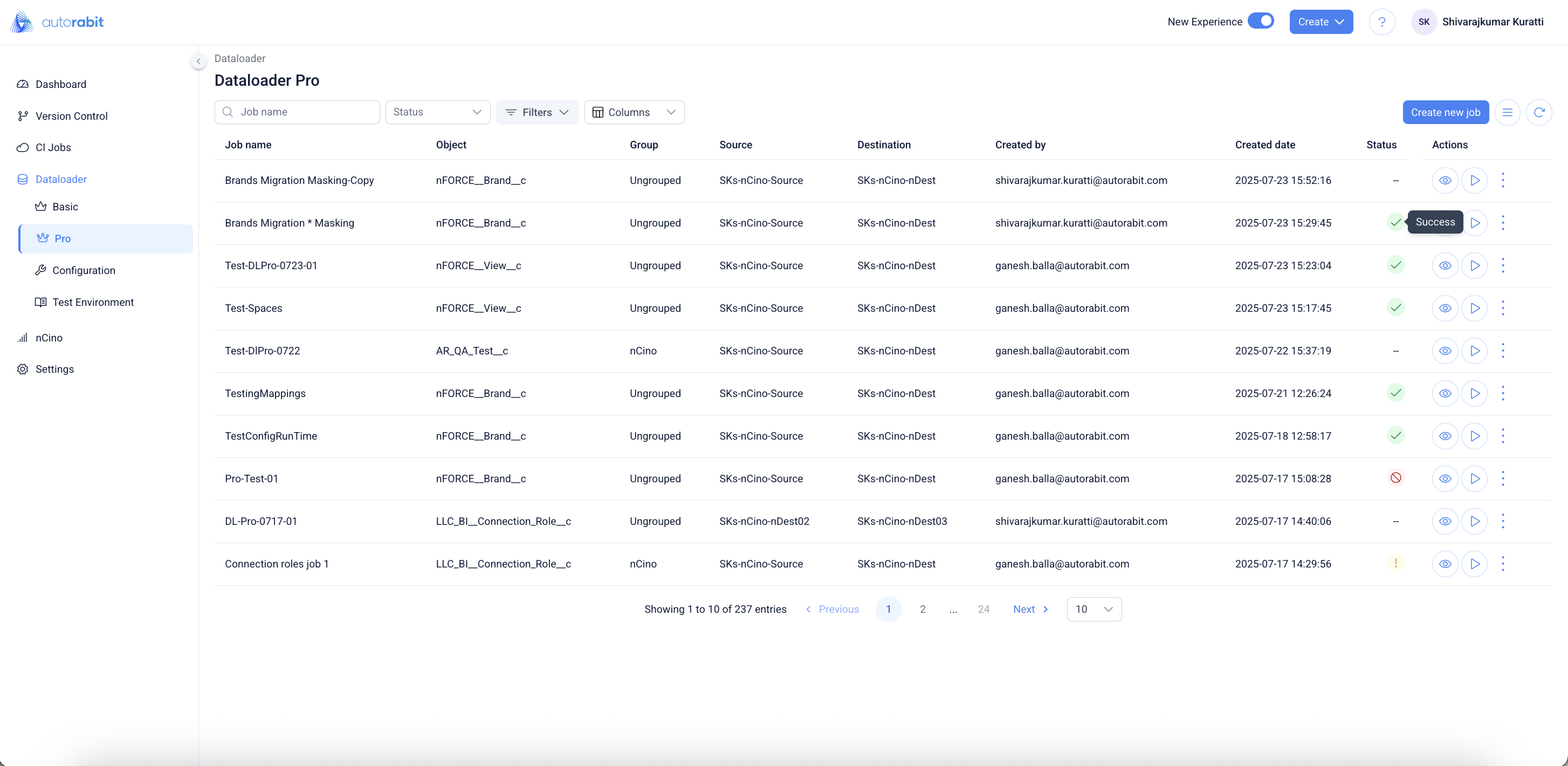Open the three-dot menu for the TestingMappings row
1568x766 pixels.
click(1502, 393)
